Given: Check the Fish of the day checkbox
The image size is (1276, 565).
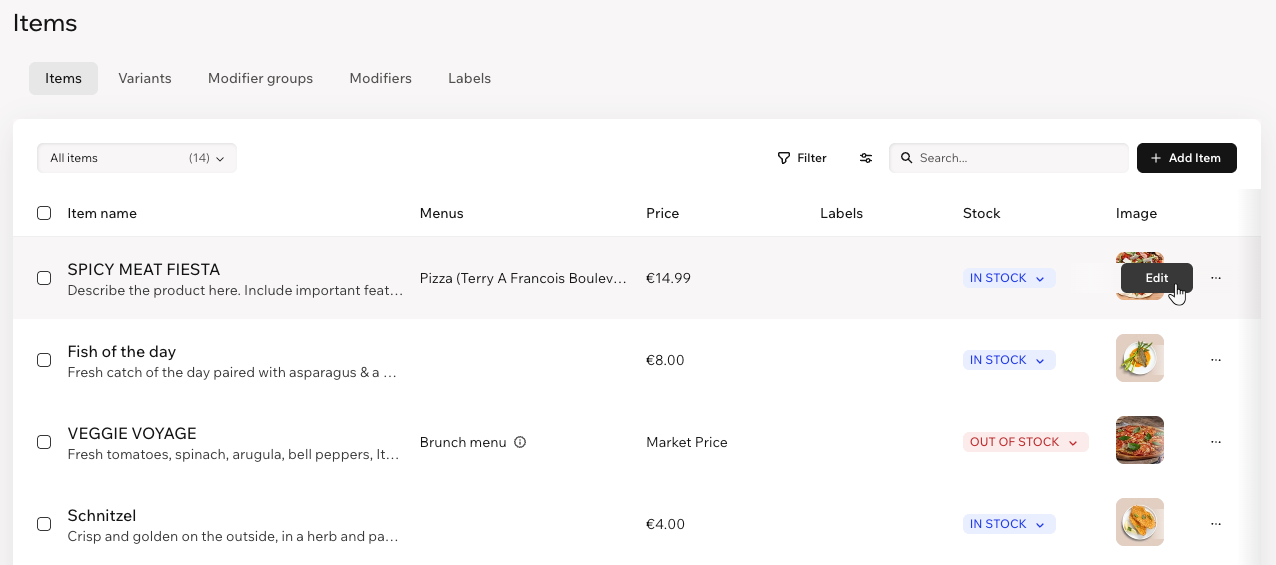Looking at the screenshot, I should (x=44, y=360).
